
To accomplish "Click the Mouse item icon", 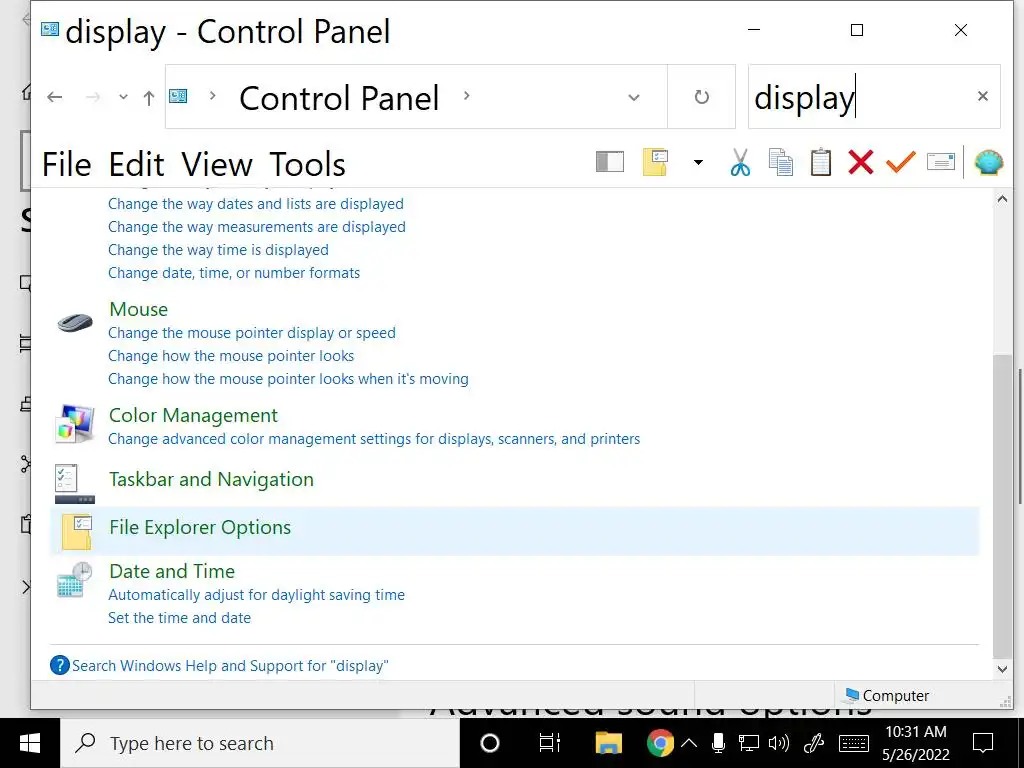I will 75,322.
